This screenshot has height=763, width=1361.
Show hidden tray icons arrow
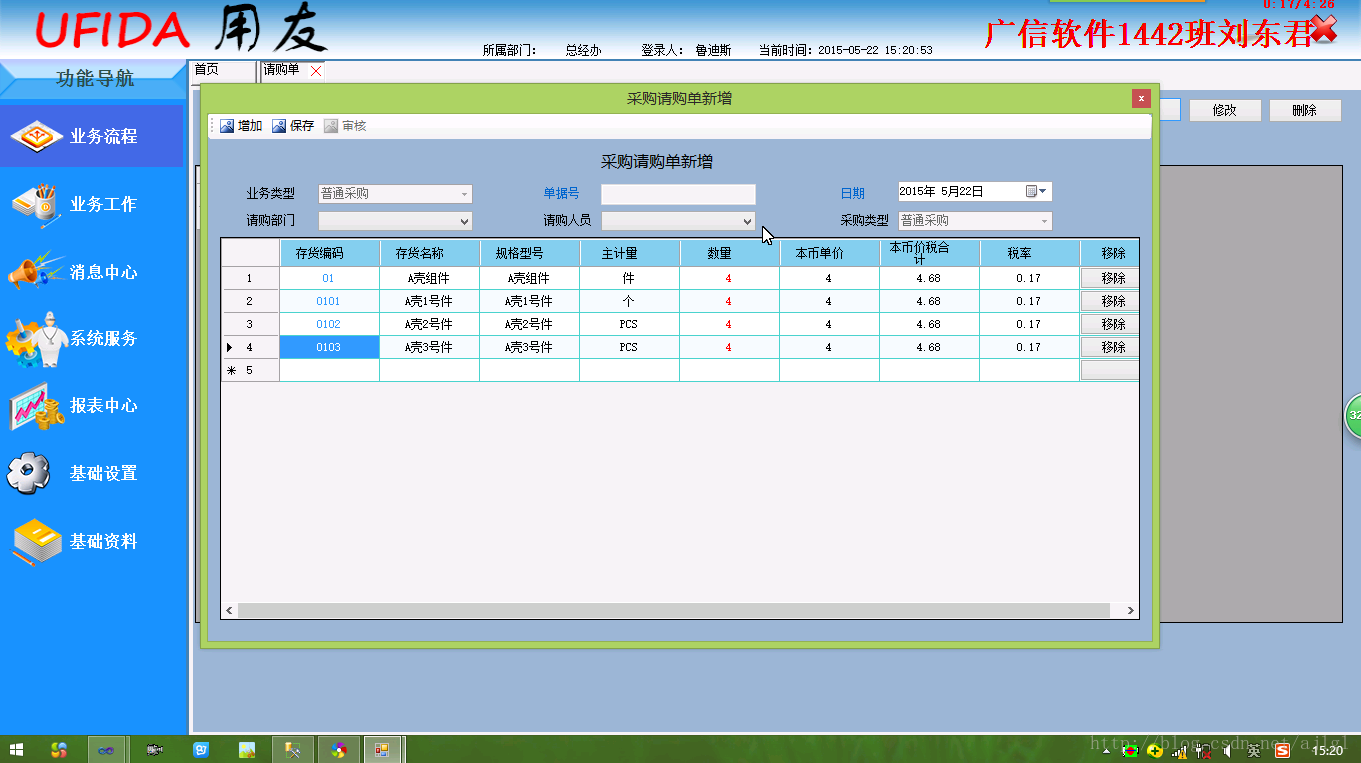[x=1106, y=751]
